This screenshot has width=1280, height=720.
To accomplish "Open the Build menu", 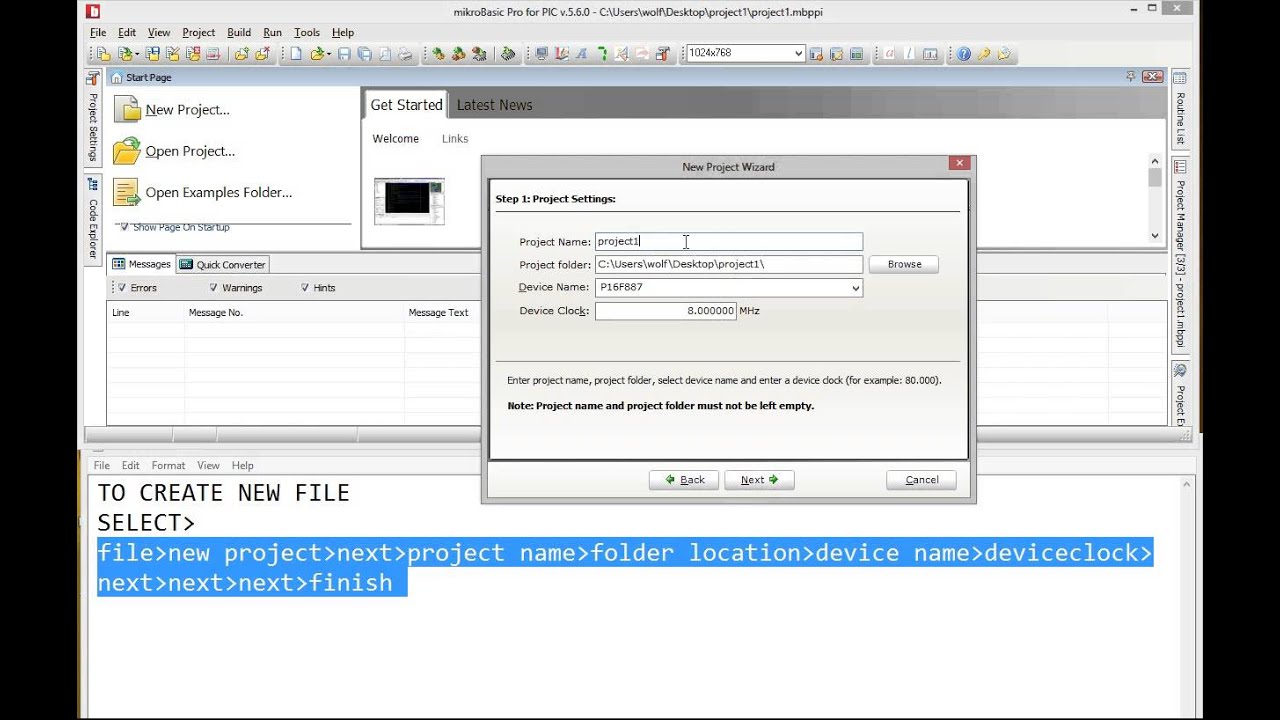I will click(239, 32).
